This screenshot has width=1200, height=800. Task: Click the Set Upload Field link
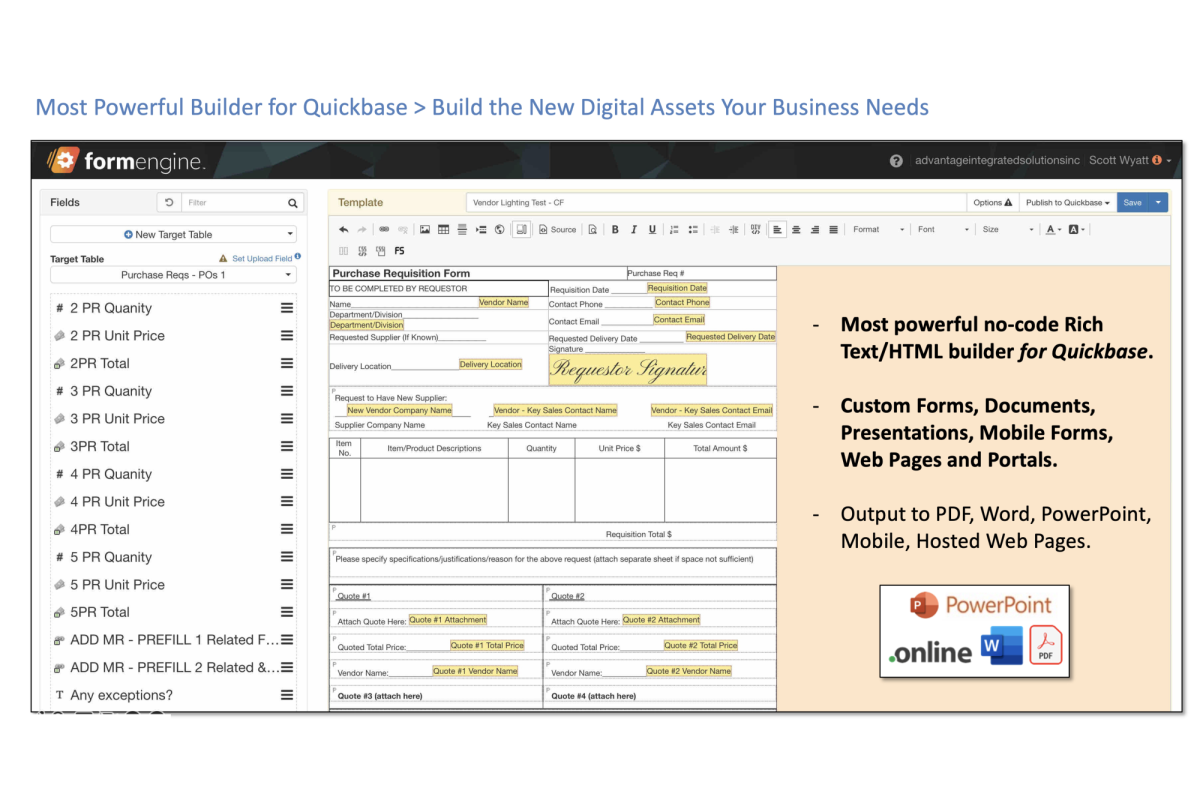[262, 257]
